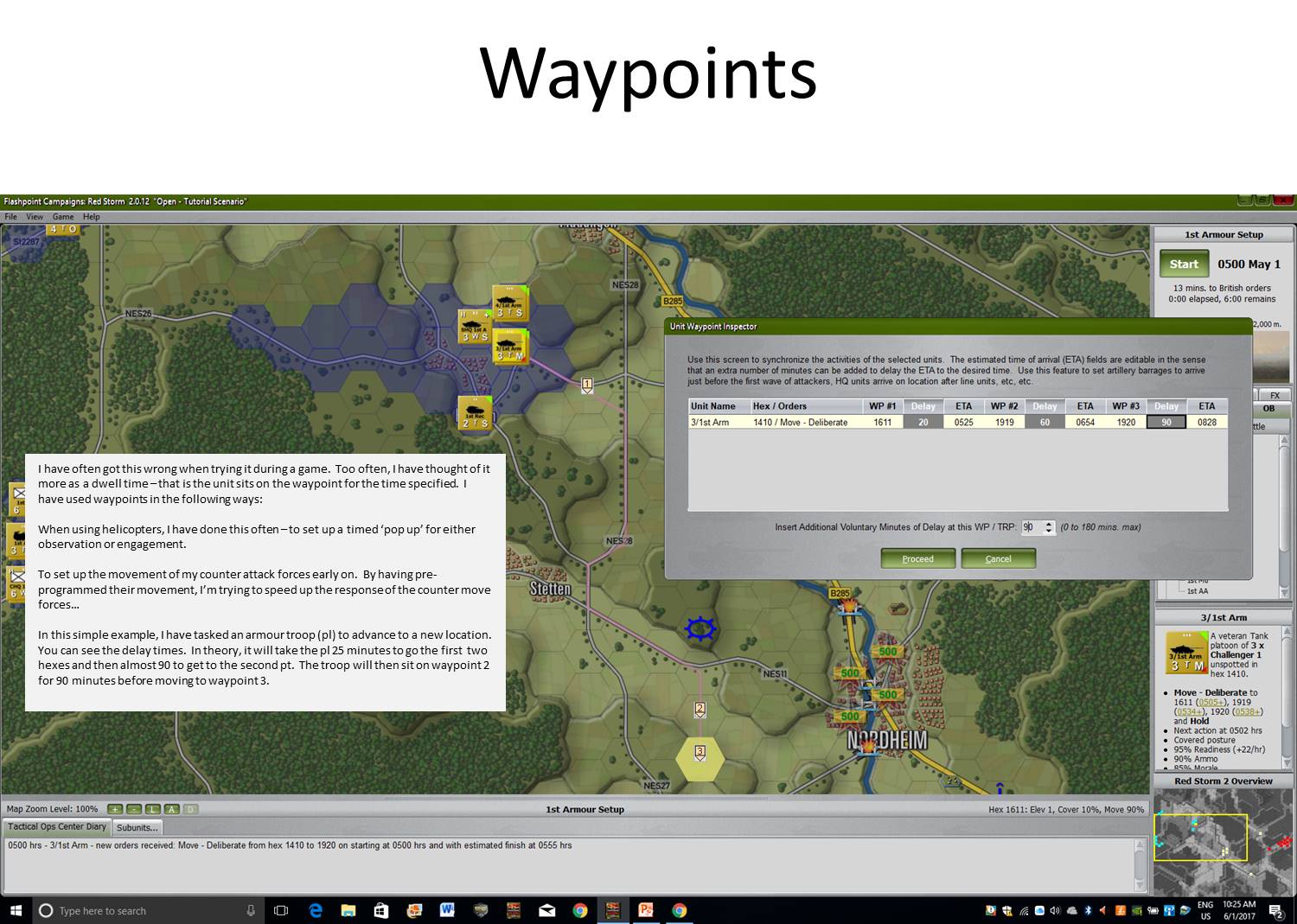Image resolution: width=1297 pixels, height=924 pixels.
Task: Select WP #1 delay cell showing 20
Action: coord(923,423)
